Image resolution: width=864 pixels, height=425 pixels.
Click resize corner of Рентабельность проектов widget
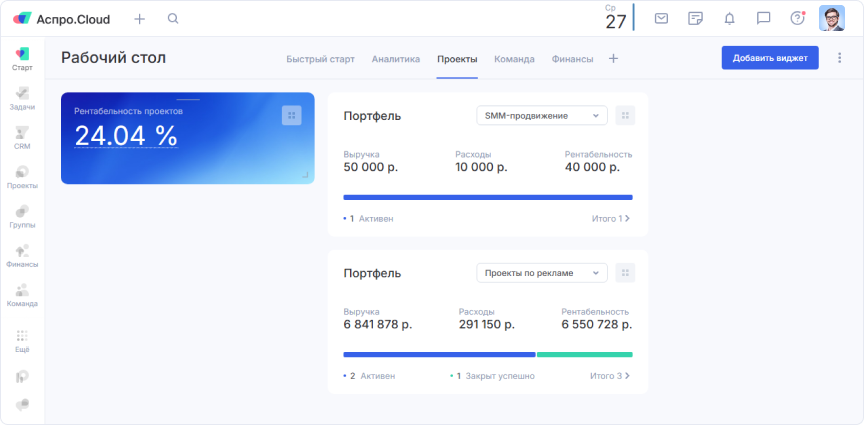305,175
